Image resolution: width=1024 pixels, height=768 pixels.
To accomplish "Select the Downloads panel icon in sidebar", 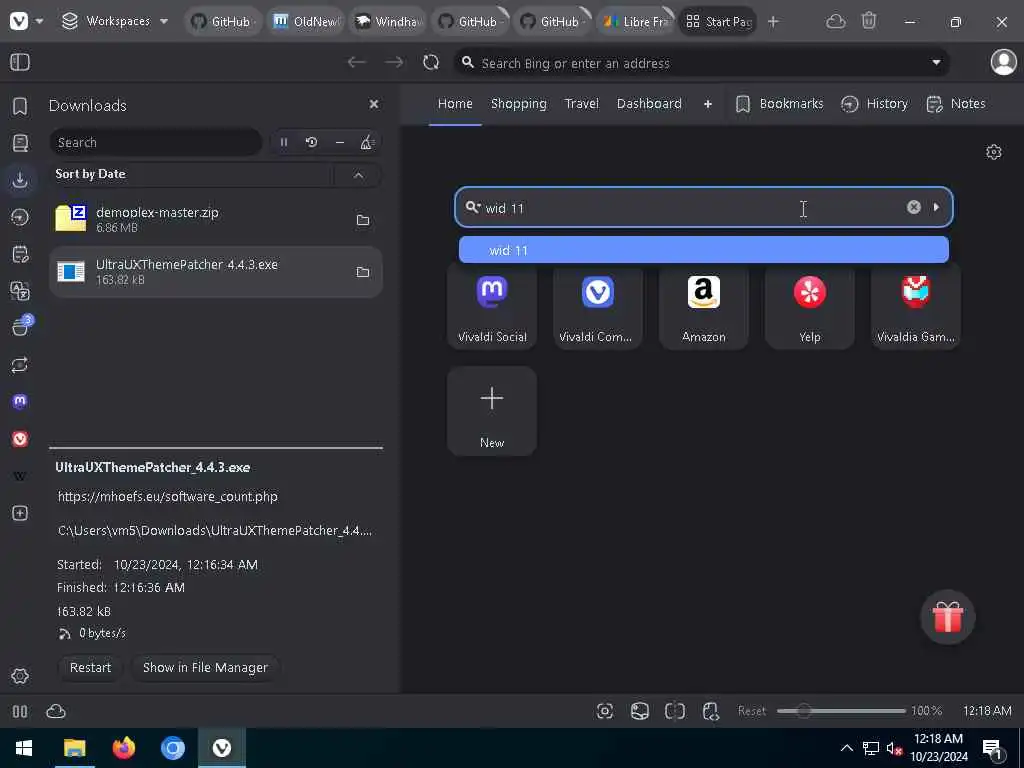I will pyautogui.click(x=20, y=180).
